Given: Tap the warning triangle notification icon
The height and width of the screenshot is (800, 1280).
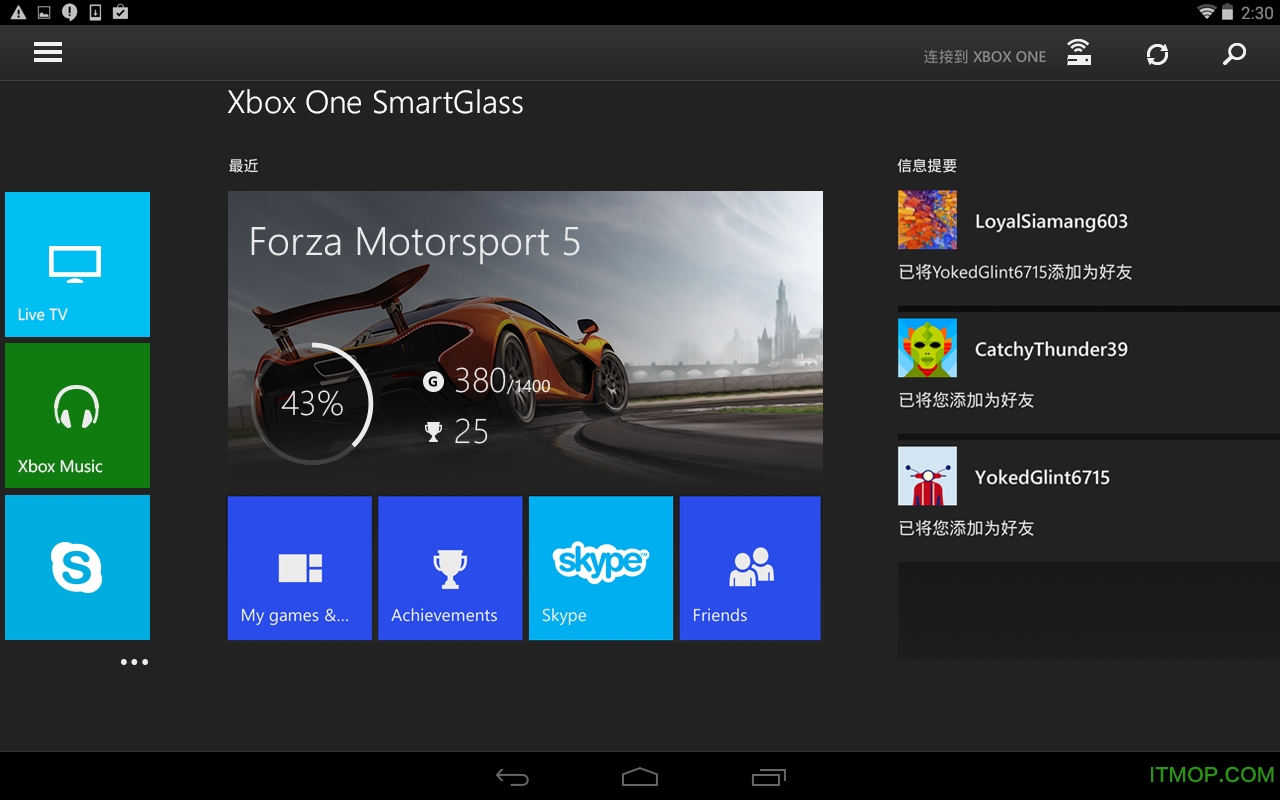Looking at the screenshot, I should point(18,13).
